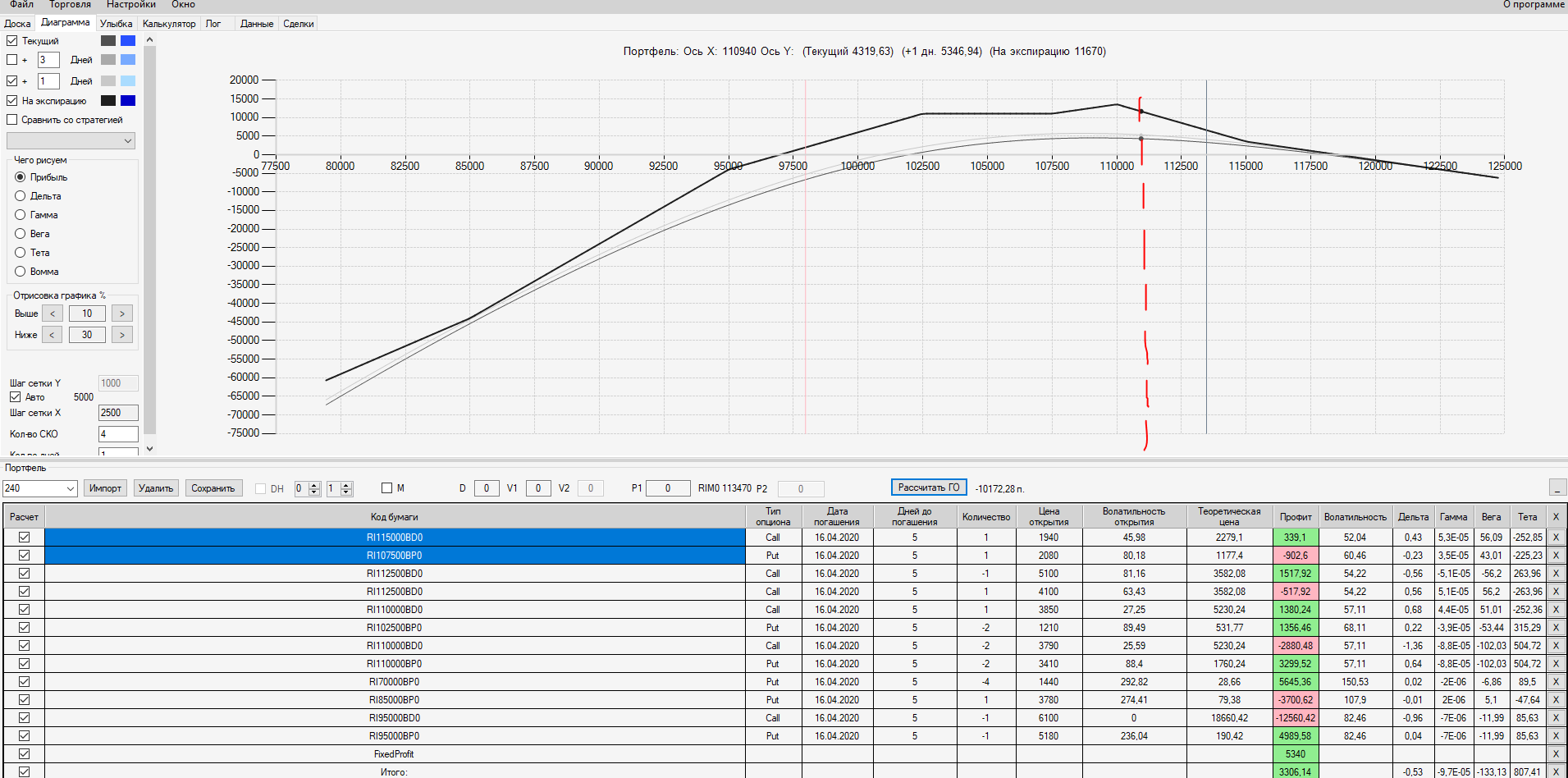Switch to the Лог tab
1568x778 pixels.
[x=213, y=24]
